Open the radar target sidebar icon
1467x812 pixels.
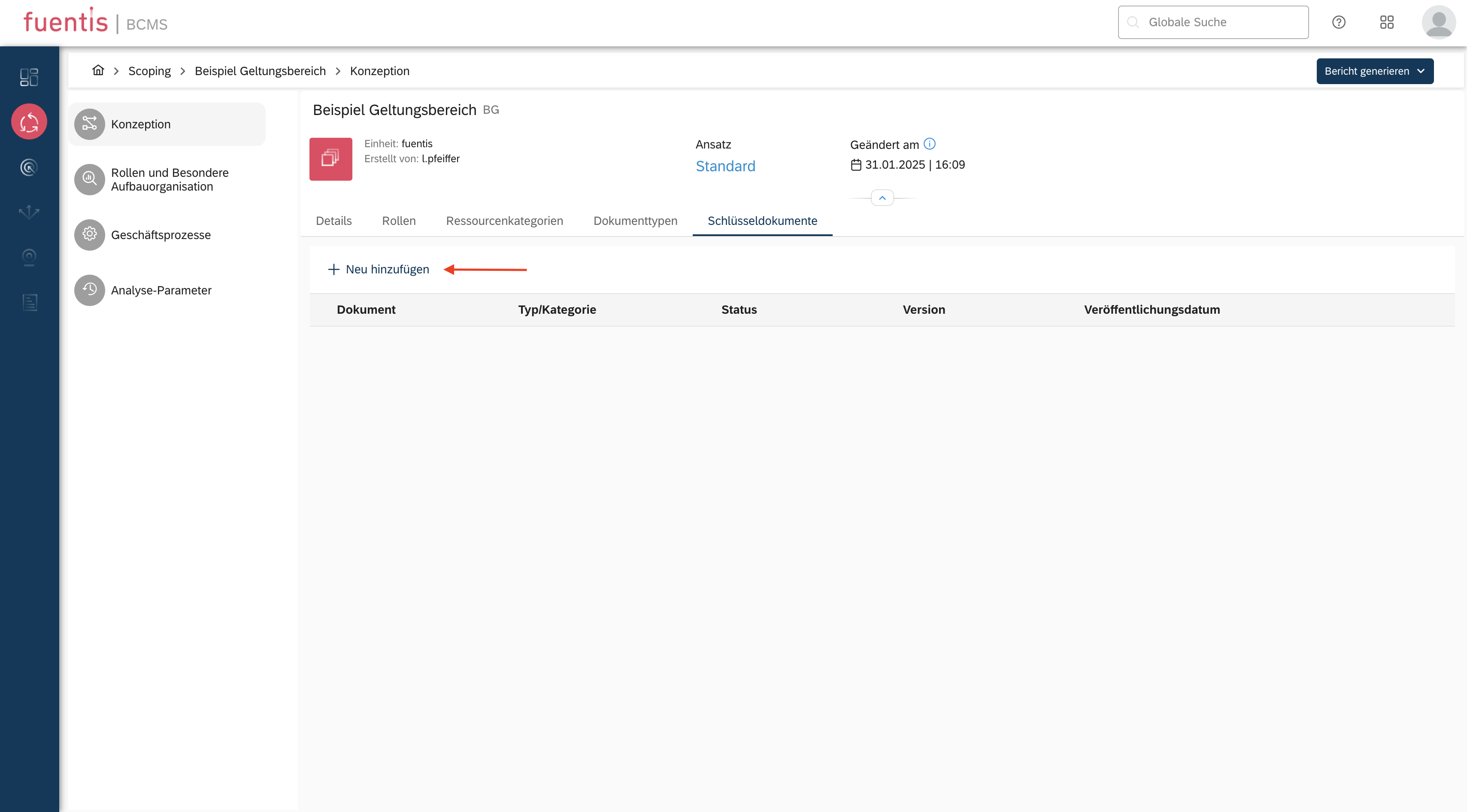(x=29, y=167)
